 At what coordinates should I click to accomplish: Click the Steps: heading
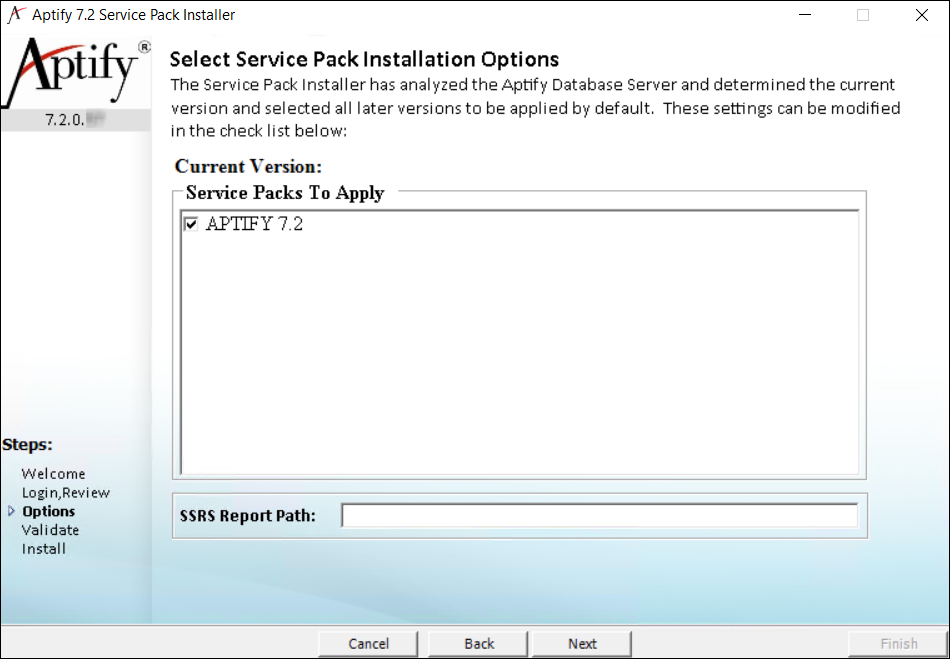click(27, 445)
